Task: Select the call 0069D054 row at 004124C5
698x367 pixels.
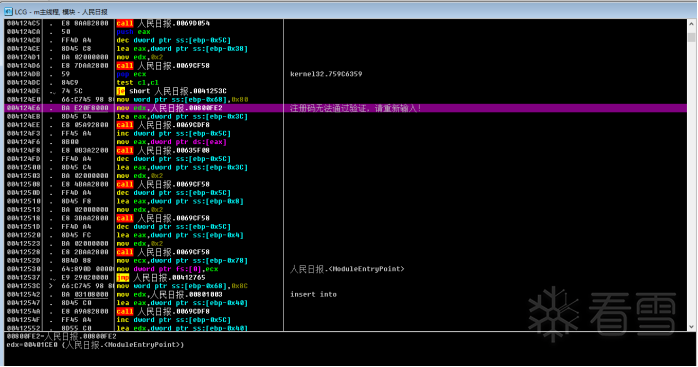Action: 163,23
